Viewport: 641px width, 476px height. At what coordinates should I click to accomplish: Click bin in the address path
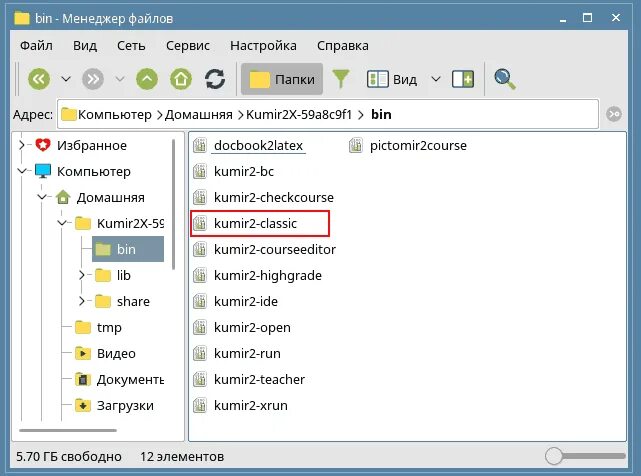pos(381,115)
